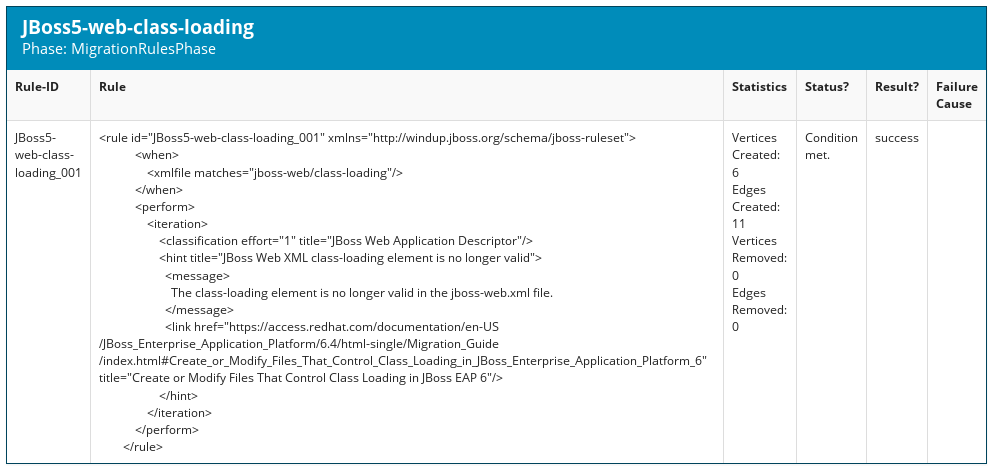994x470 pixels.
Task: Click the Create or Modify Files title attribute
Action: (x=300, y=378)
